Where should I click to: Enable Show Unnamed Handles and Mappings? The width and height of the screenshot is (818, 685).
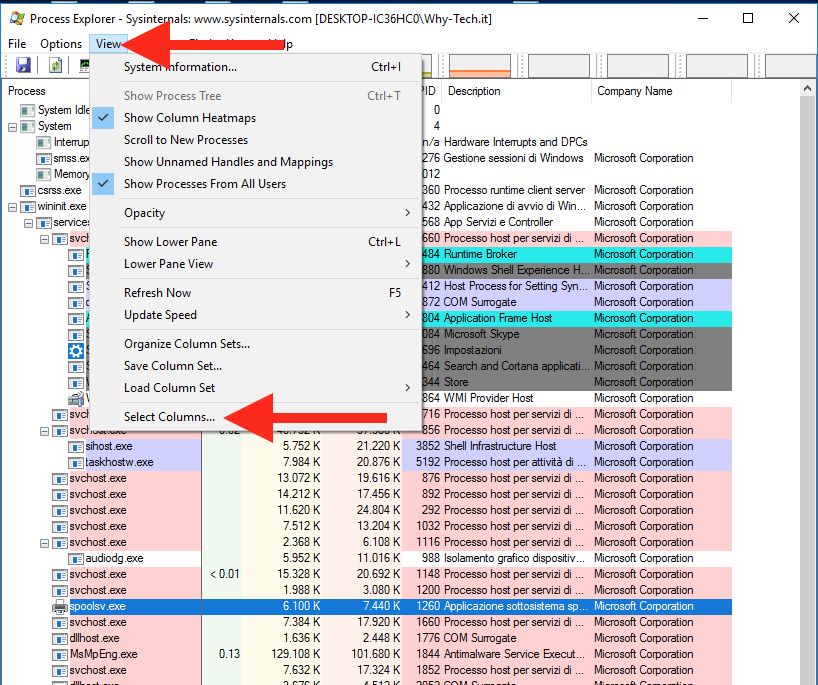coord(256,162)
